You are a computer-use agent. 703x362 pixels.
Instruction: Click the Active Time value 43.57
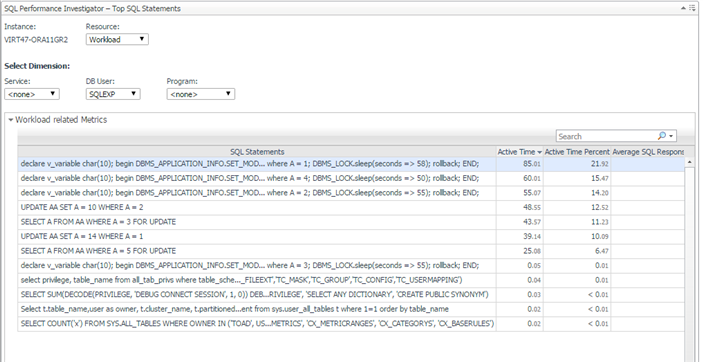tap(532, 222)
